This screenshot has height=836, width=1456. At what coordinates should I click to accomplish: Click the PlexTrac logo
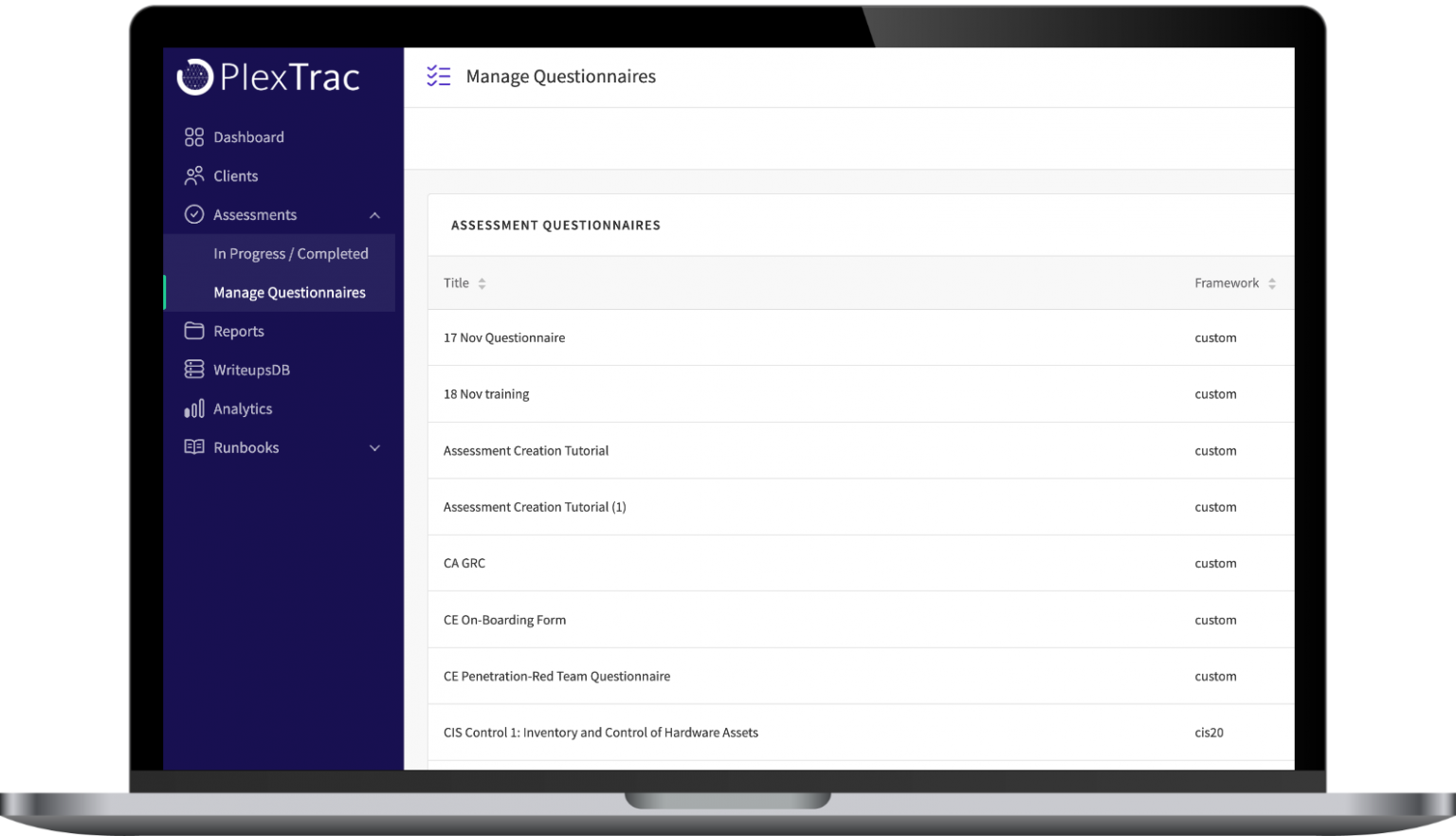pyautogui.click(x=268, y=78)
